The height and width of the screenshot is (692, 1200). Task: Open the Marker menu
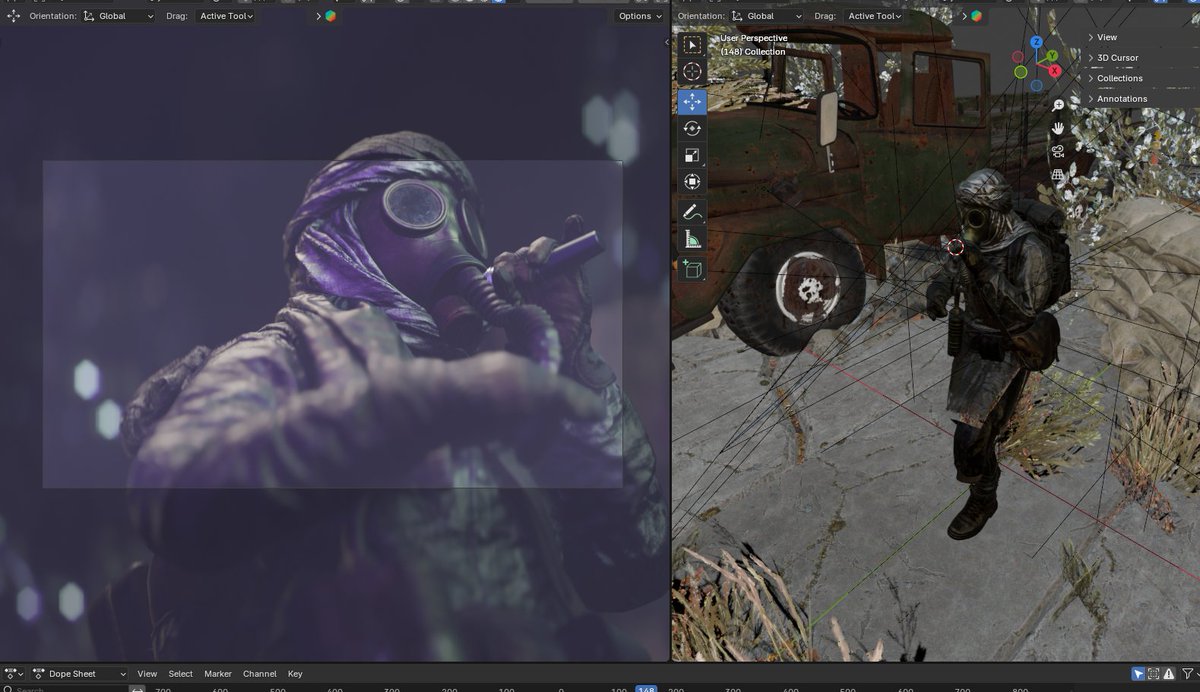click(x=218, y=674)
